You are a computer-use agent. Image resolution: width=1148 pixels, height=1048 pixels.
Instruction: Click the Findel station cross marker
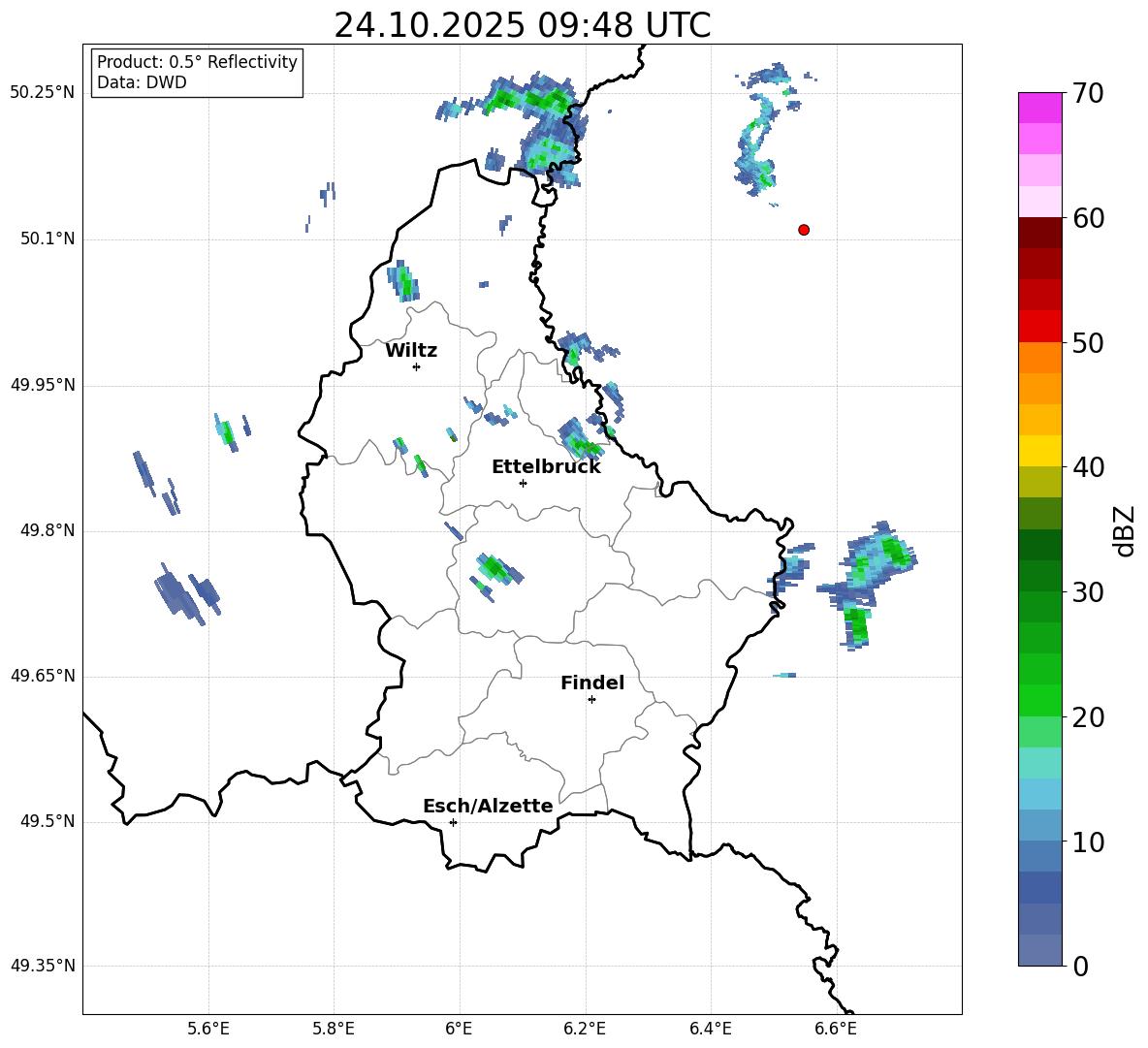[x=591, y=700]
